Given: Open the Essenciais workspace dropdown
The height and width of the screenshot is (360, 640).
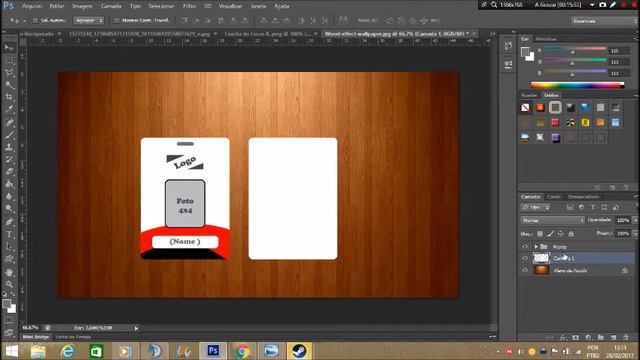Looking at the screenshot, I should click(605, 20).
